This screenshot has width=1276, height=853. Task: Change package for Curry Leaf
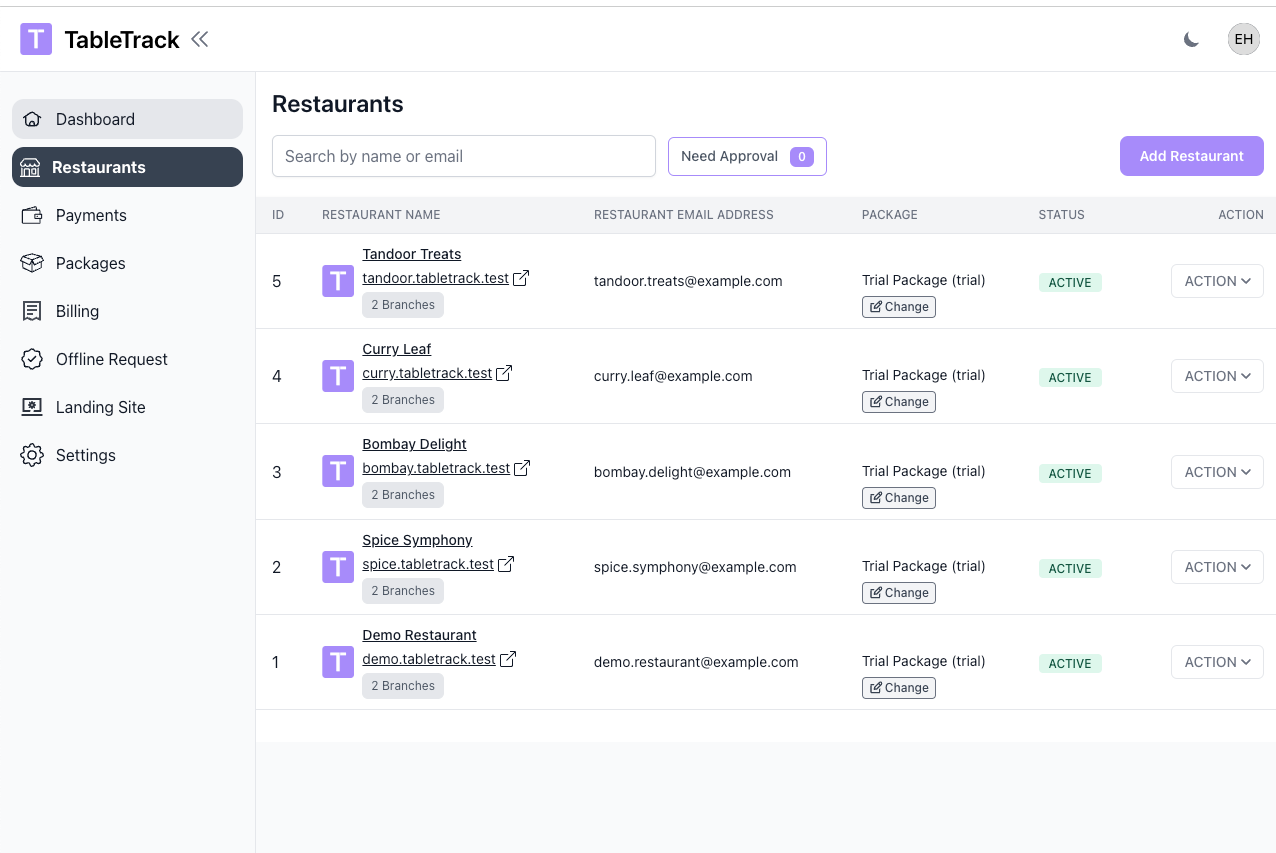[x=899, y=402]
